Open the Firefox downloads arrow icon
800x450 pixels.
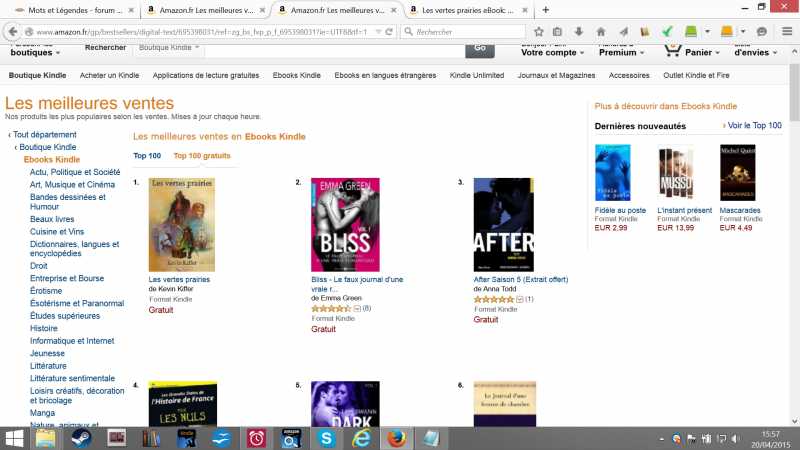(x=579, y=32)
